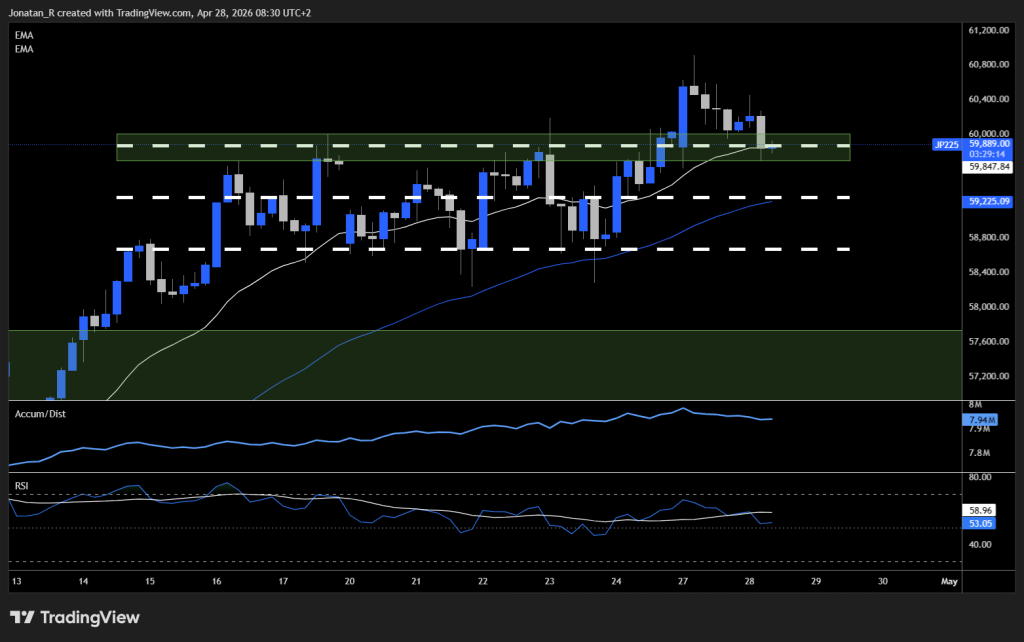Click the 27 date label on time axis
Viewport: 1024px width, 642px height.
[683, 581]
